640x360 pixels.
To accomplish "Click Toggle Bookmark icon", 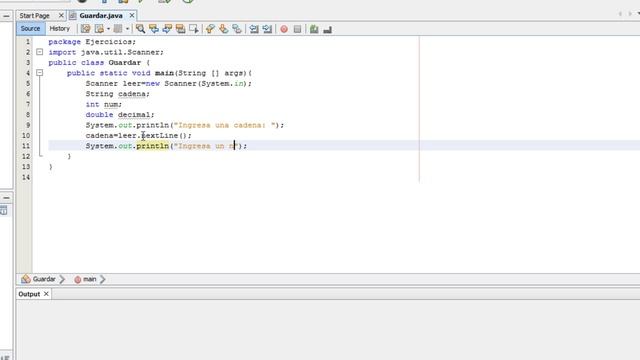I will click(x=237, y=29).
